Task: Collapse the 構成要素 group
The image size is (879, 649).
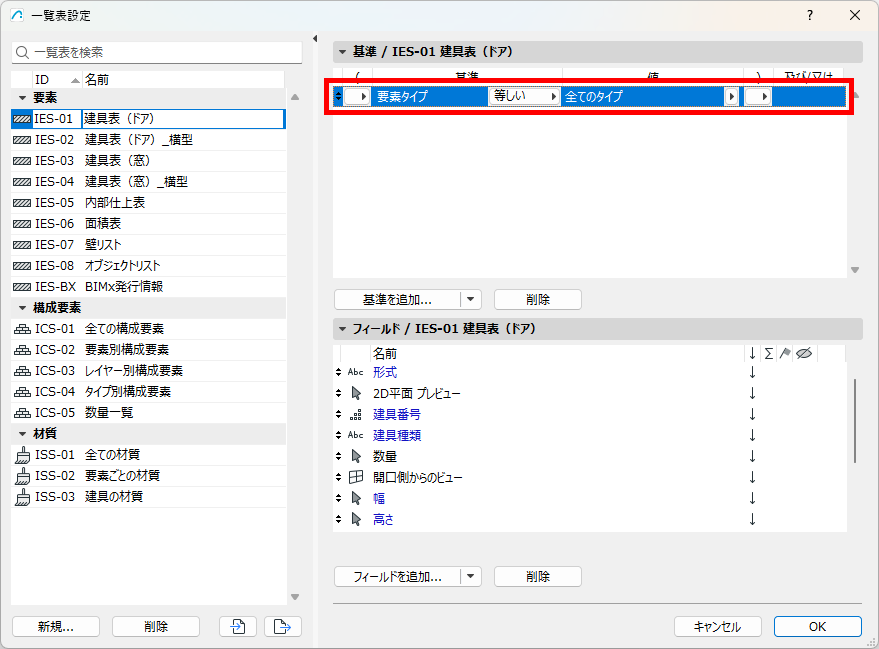Action: [22, 308]
